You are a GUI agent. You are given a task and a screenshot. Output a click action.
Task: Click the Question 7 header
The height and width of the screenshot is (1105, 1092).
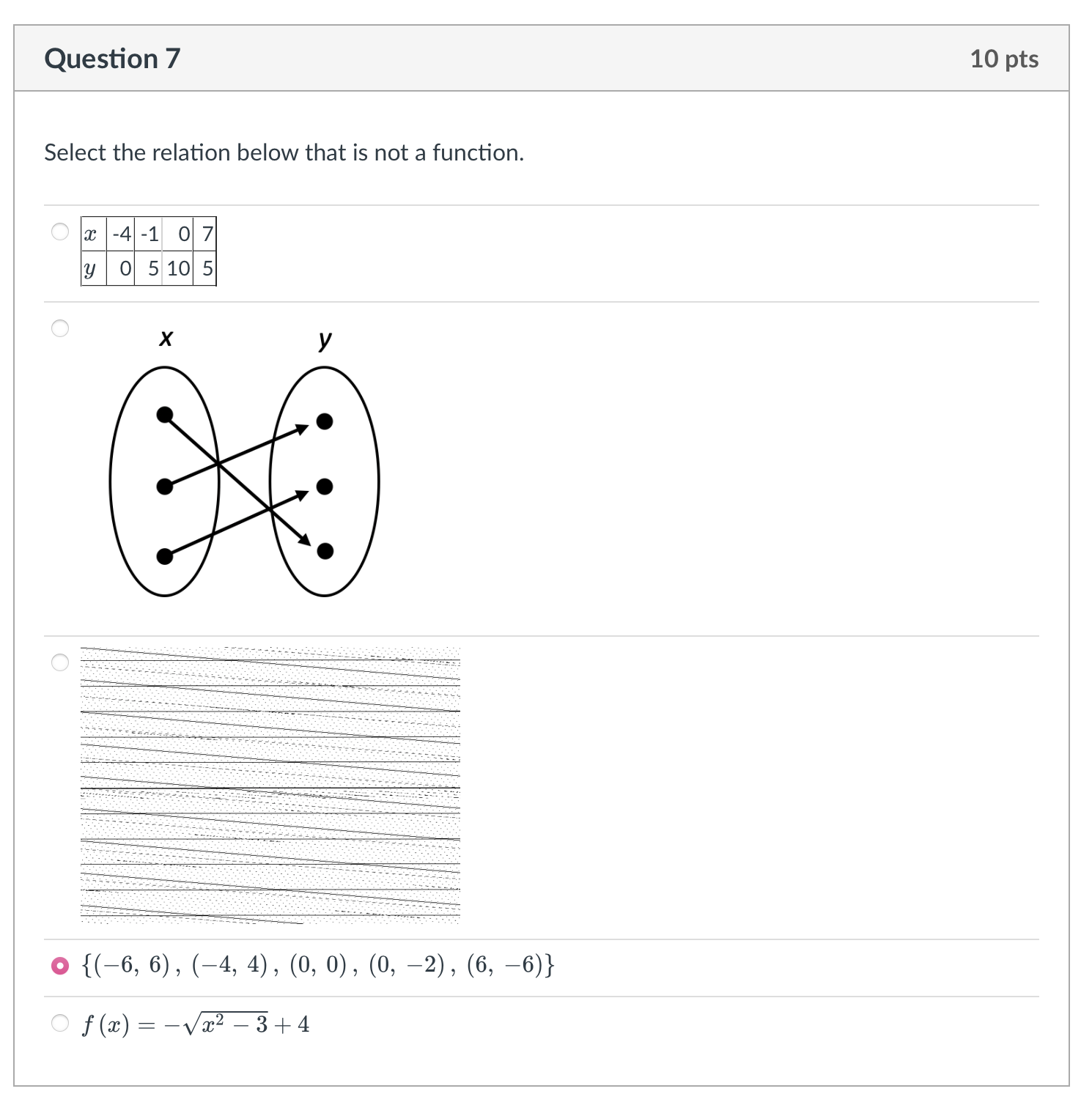(113, 59)
